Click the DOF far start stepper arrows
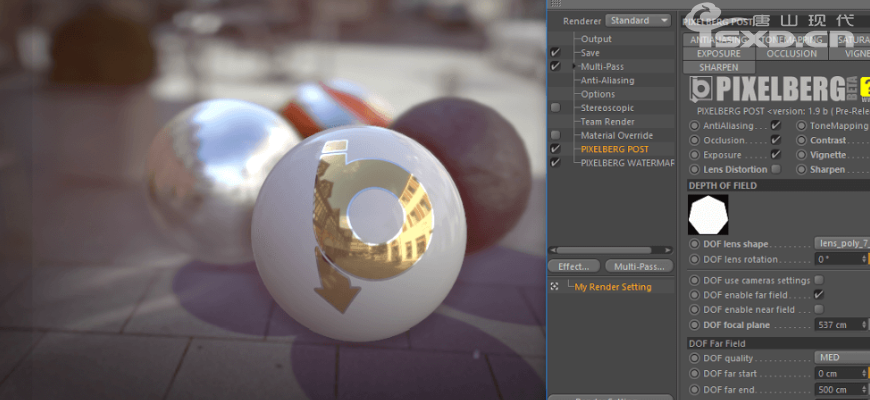Viewport: 870px width, 400px height. pos(863,373)
